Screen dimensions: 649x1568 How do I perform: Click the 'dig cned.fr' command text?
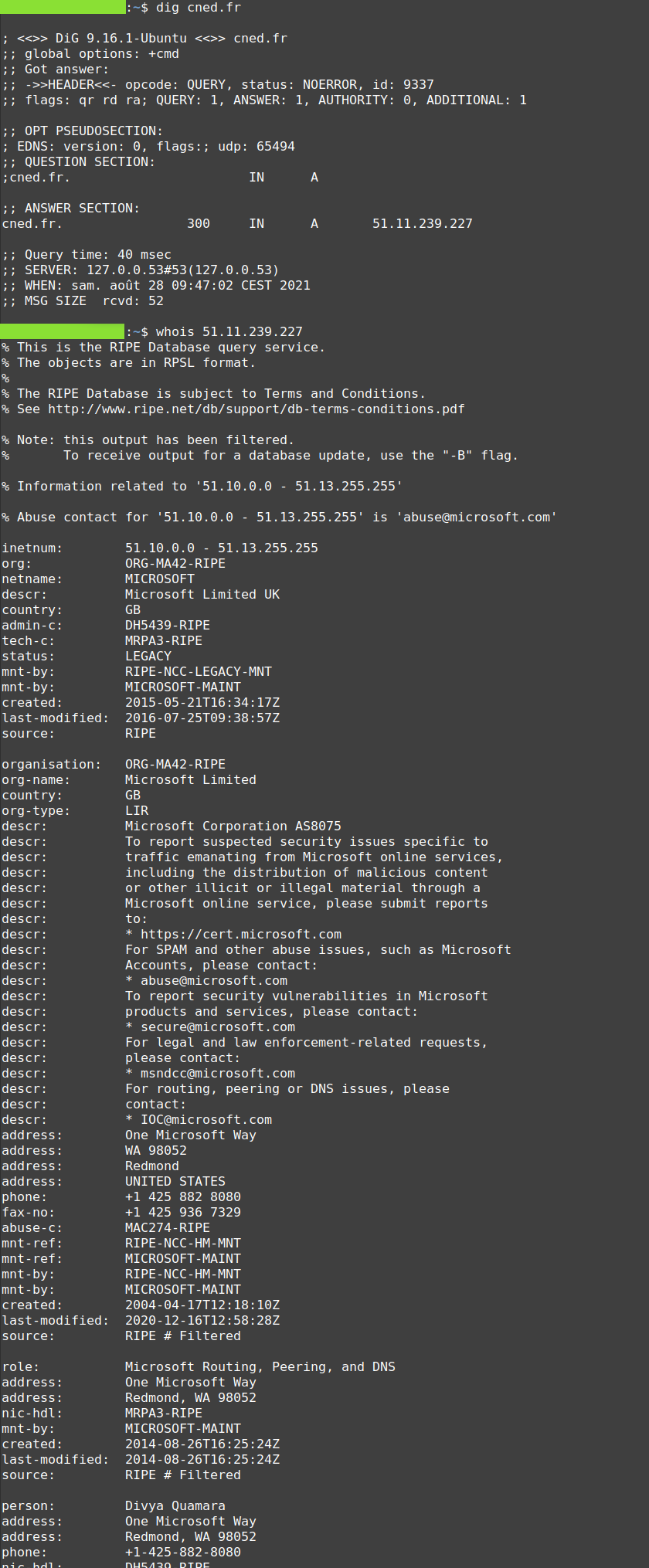point(199,8)
